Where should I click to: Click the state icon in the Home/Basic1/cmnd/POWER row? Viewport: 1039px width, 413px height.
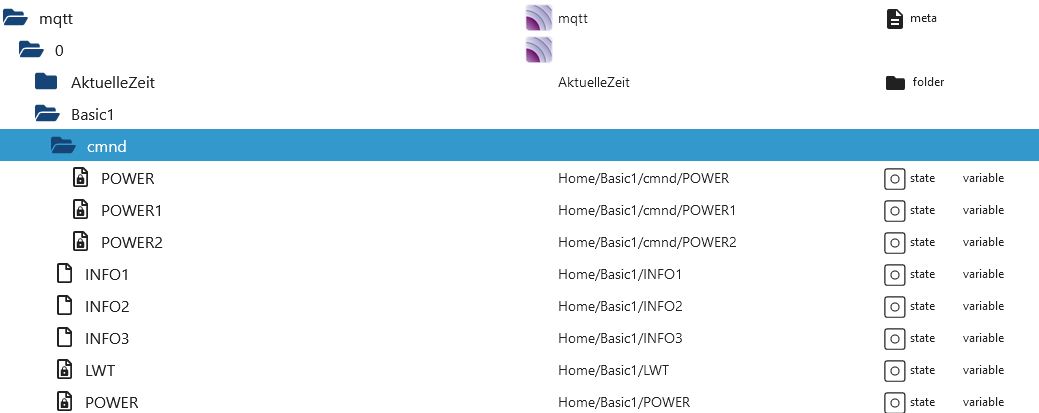[x=894, y=178]
